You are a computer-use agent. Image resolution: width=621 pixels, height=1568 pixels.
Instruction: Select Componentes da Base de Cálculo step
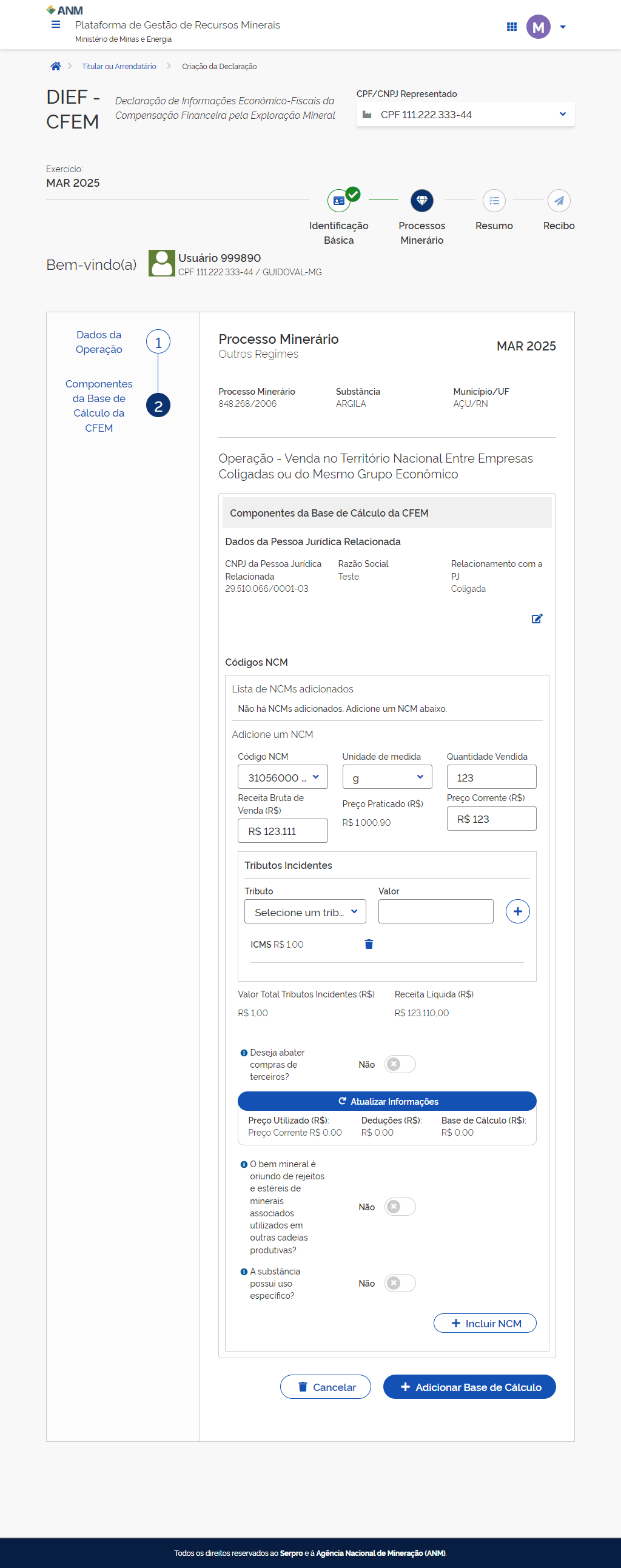click(x=158, y=406)
